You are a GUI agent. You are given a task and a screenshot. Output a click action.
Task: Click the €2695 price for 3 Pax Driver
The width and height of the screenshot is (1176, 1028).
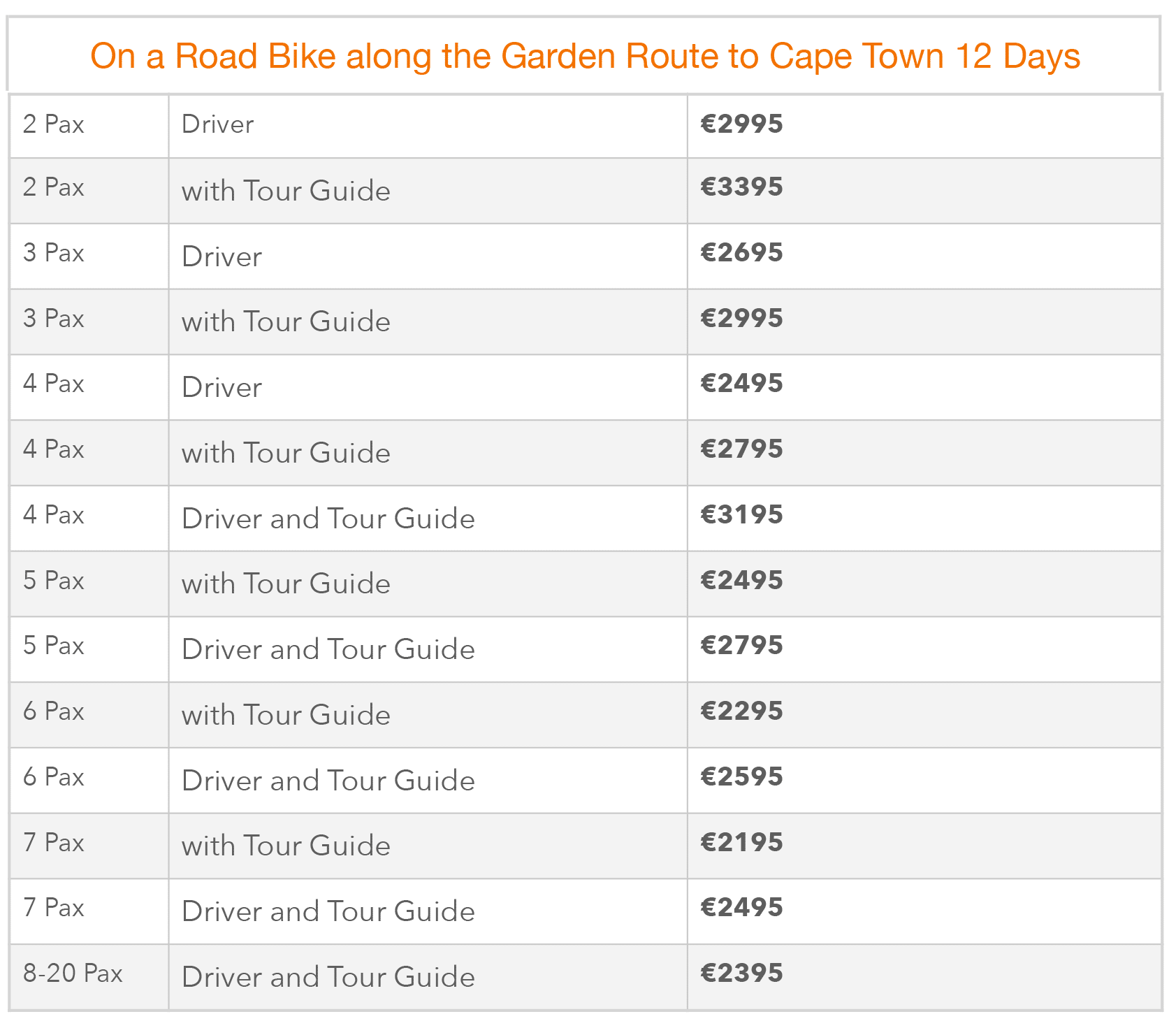pos(741,253)
